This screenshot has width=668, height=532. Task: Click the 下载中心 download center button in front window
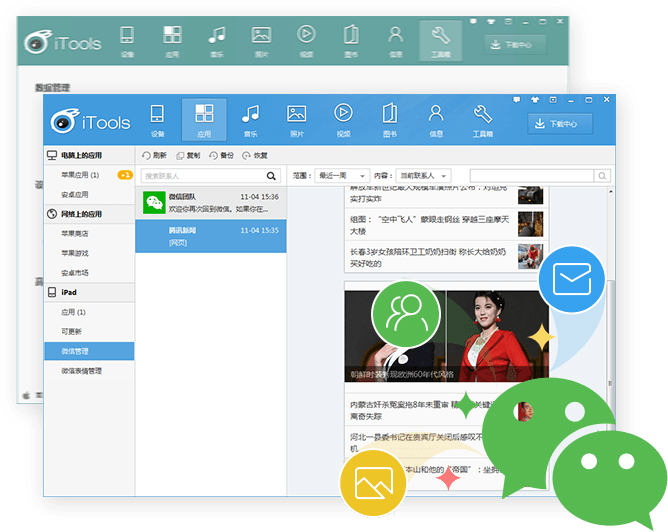point(560,124)
